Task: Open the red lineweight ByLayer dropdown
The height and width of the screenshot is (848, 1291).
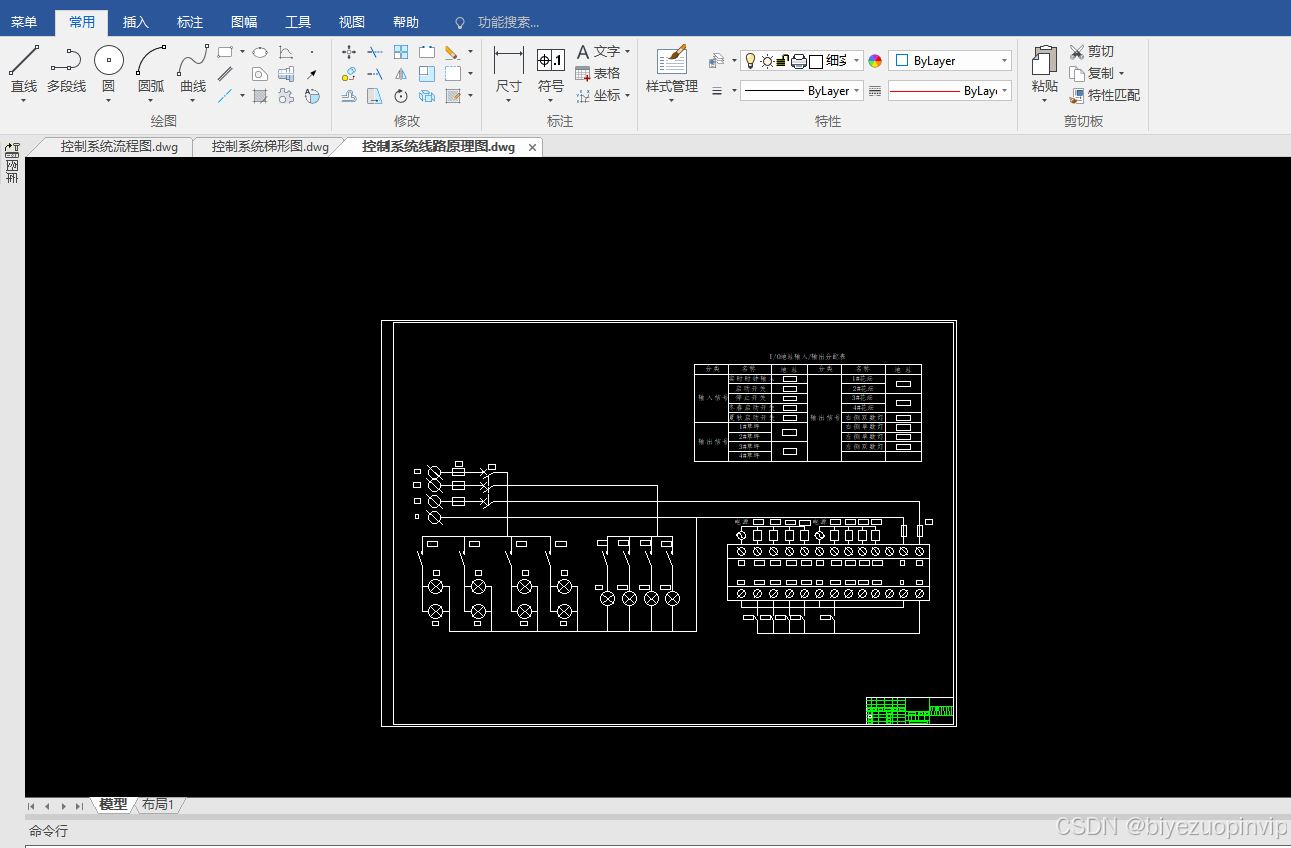Action: 950,91
